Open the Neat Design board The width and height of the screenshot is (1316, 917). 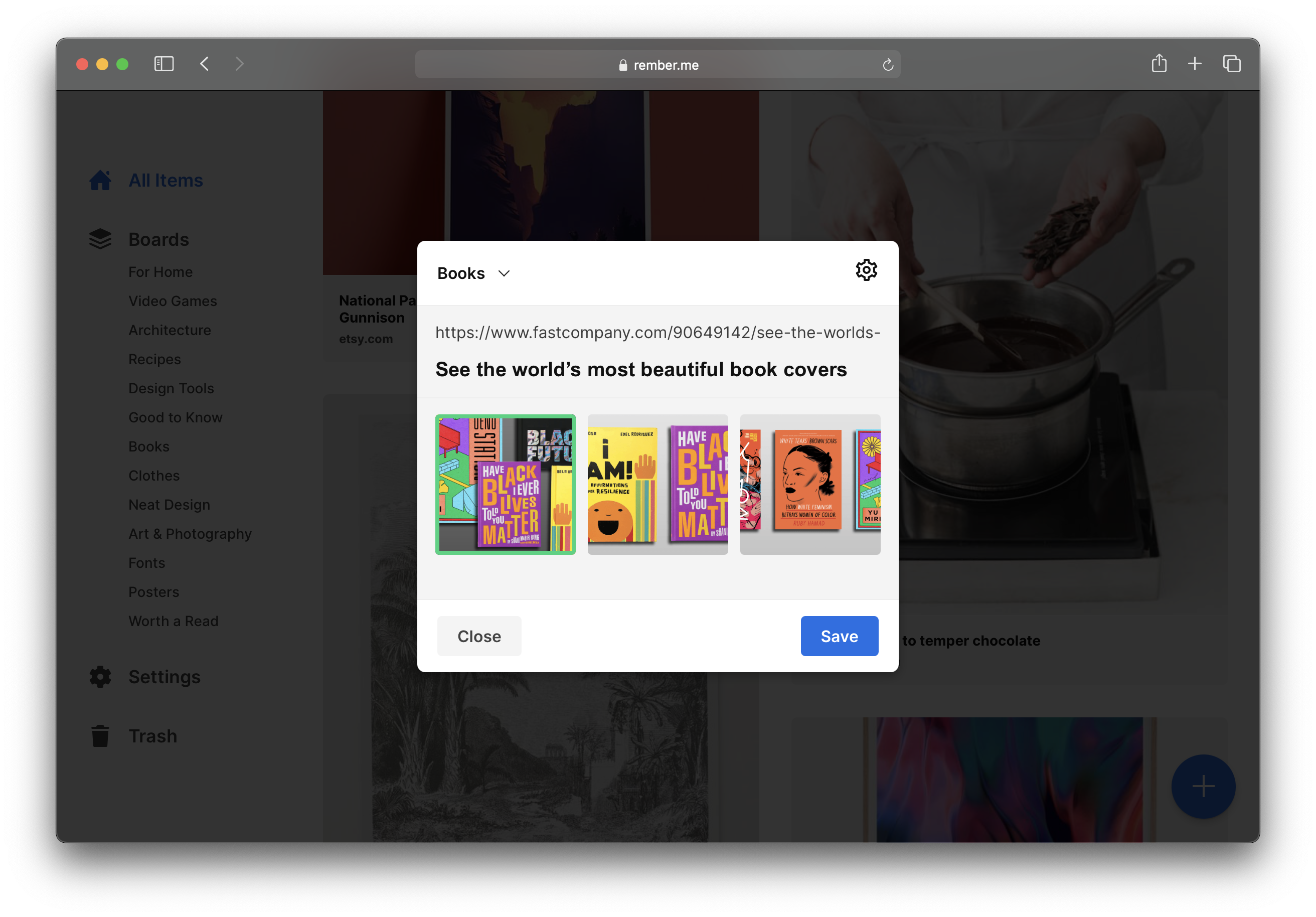click(169, 506)
